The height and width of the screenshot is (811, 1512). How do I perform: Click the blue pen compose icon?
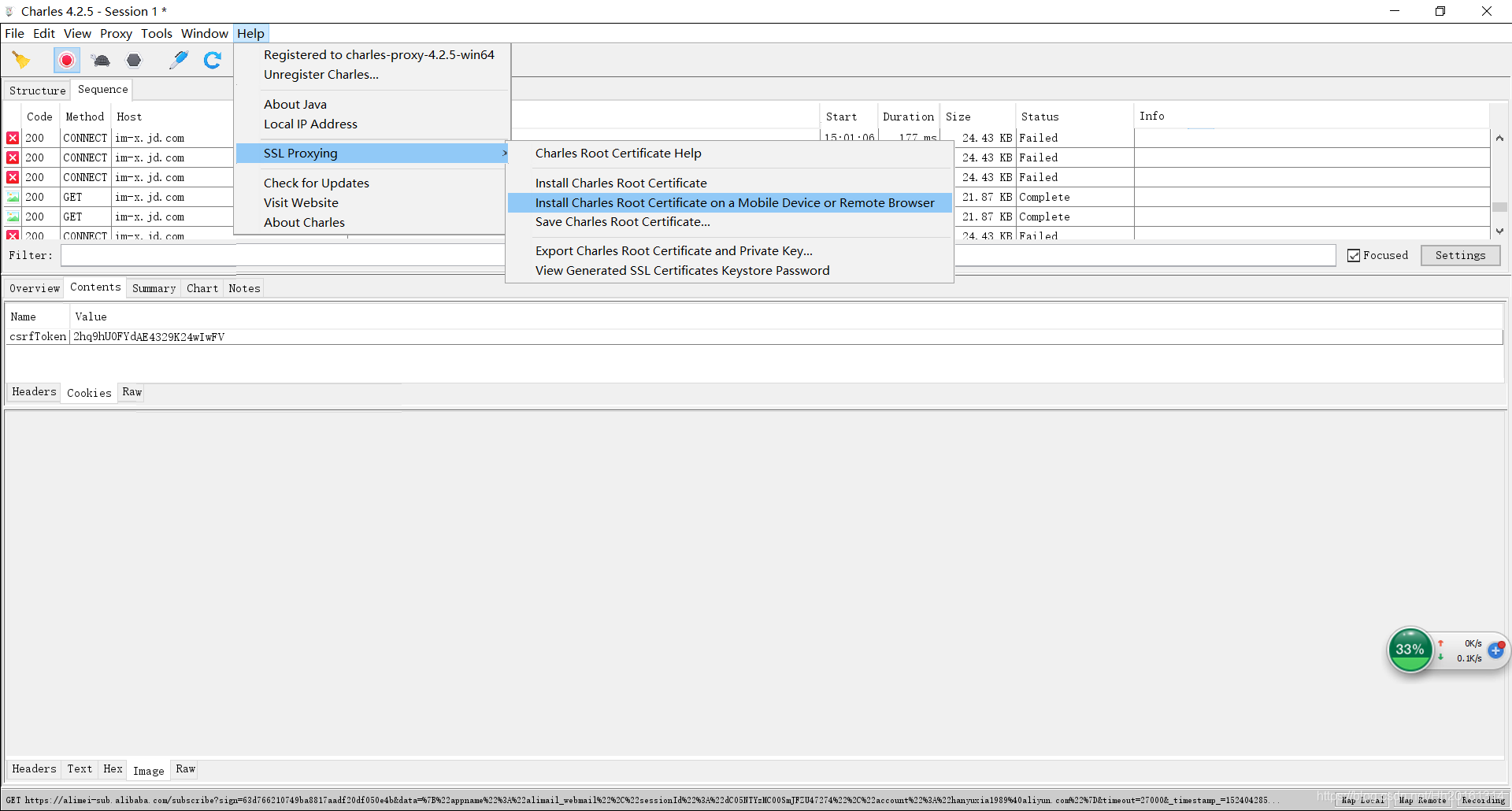(x=179, y=60)
